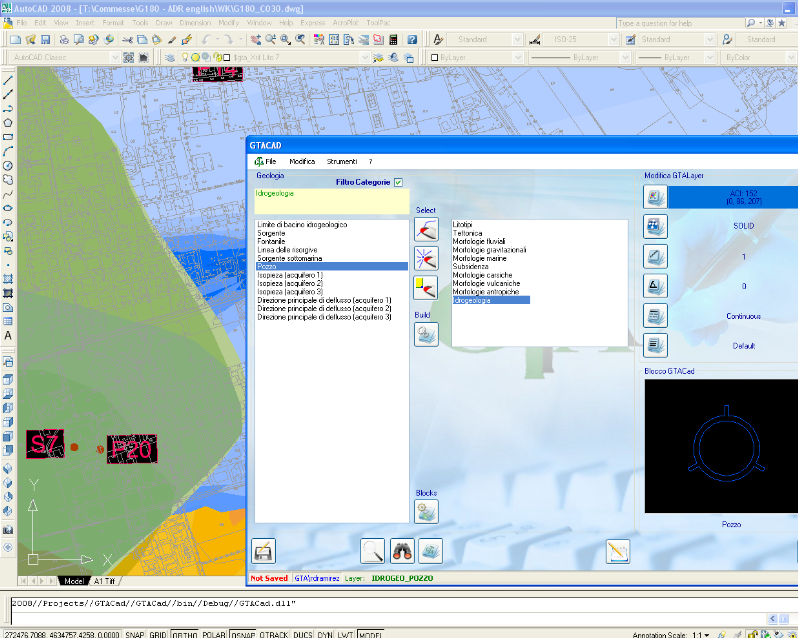The image size is (798, 638).
Task: Uncheck the Filtro Categorie checkbox
Action: 398,182
